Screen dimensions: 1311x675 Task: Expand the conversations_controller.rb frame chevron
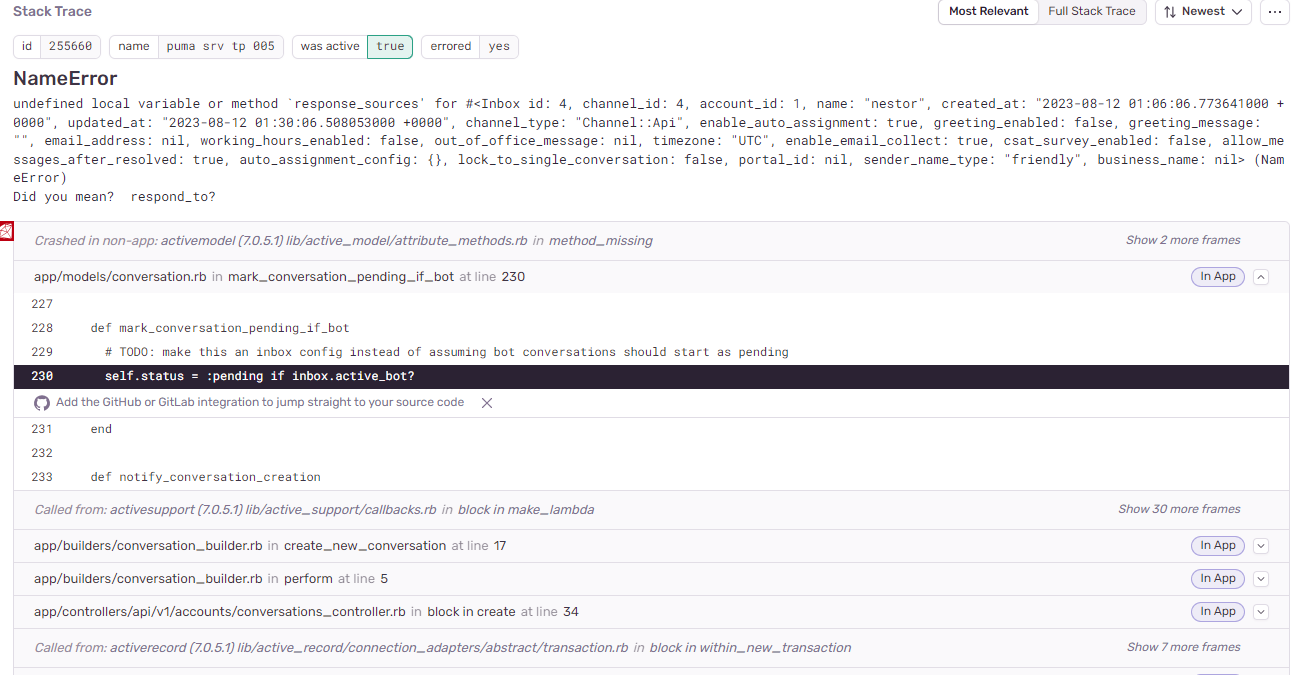[x=1261, y=611]
